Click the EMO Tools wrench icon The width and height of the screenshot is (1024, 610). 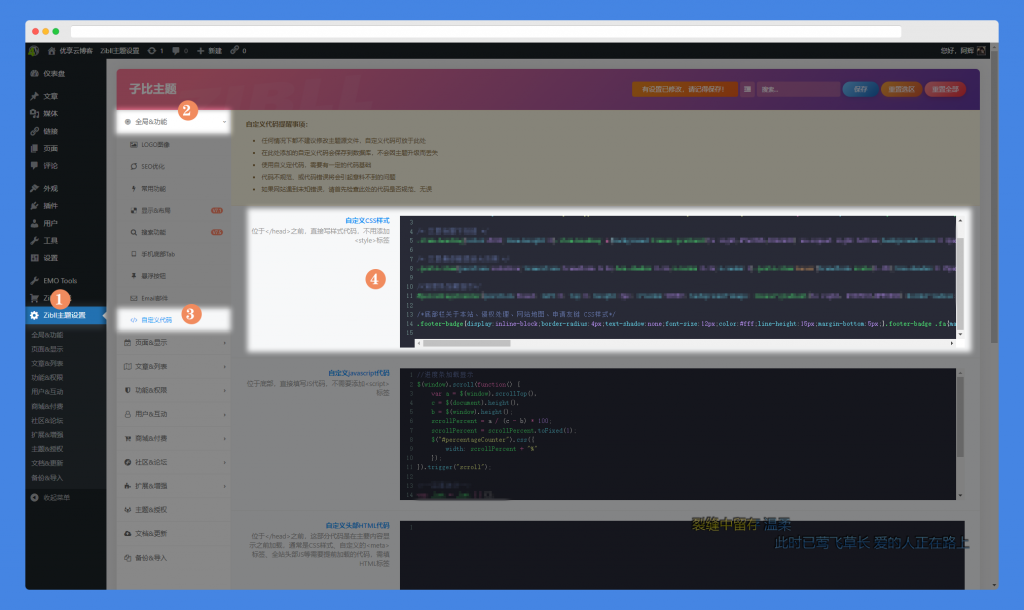tap(35, 280)
